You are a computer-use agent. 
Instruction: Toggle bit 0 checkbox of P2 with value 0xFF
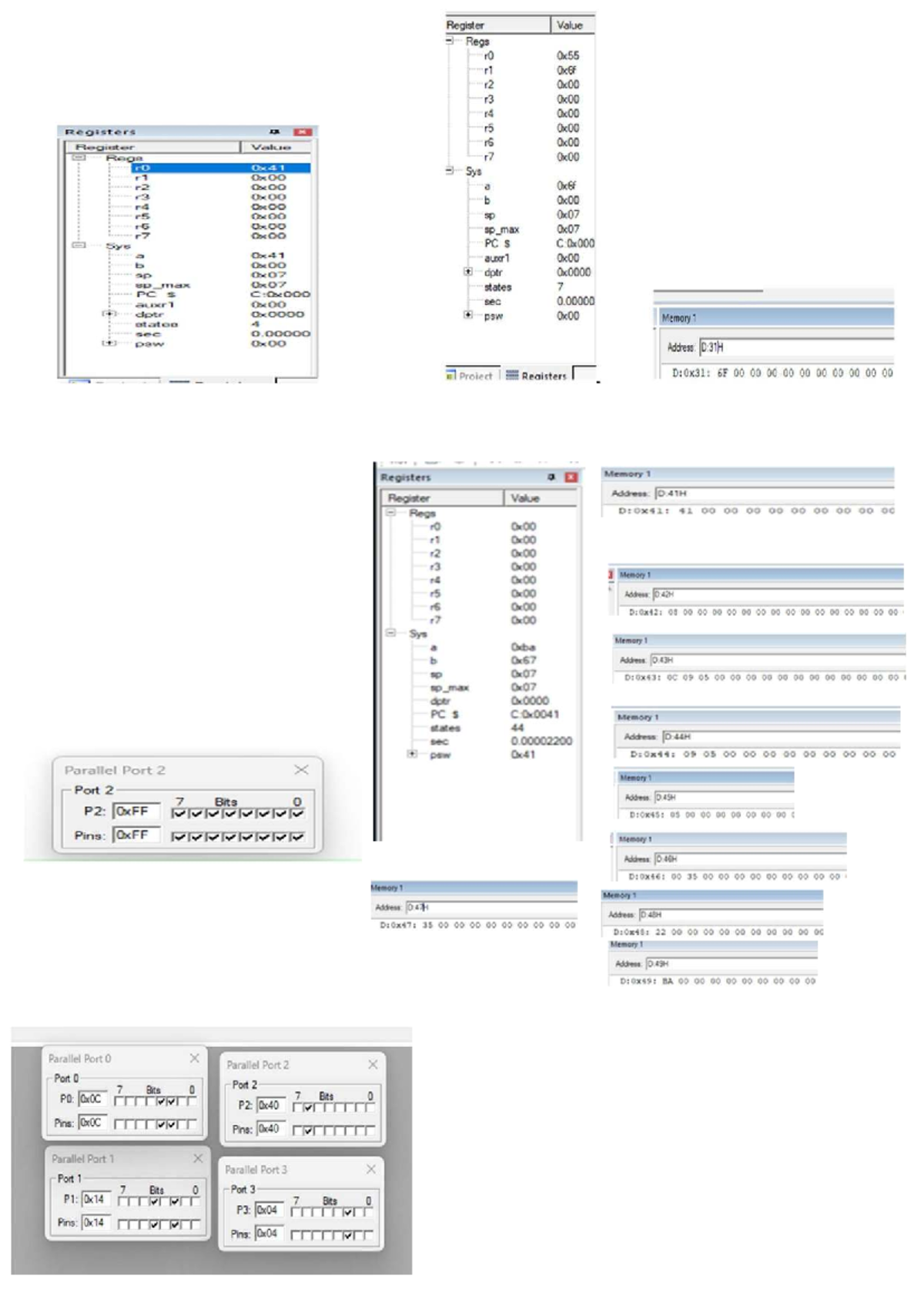point(297,813)
